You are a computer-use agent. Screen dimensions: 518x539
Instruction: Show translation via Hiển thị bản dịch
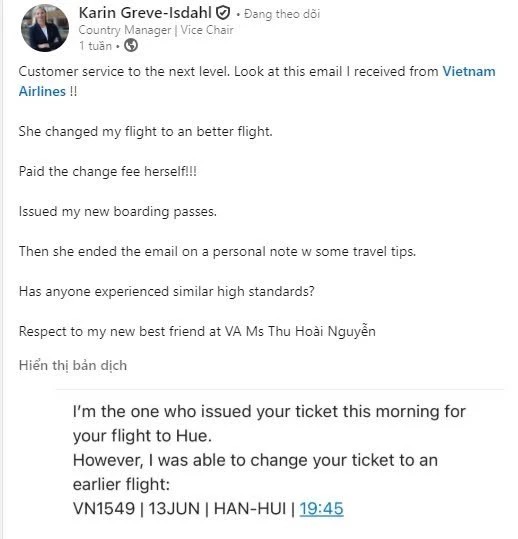[x=73, y=365]
